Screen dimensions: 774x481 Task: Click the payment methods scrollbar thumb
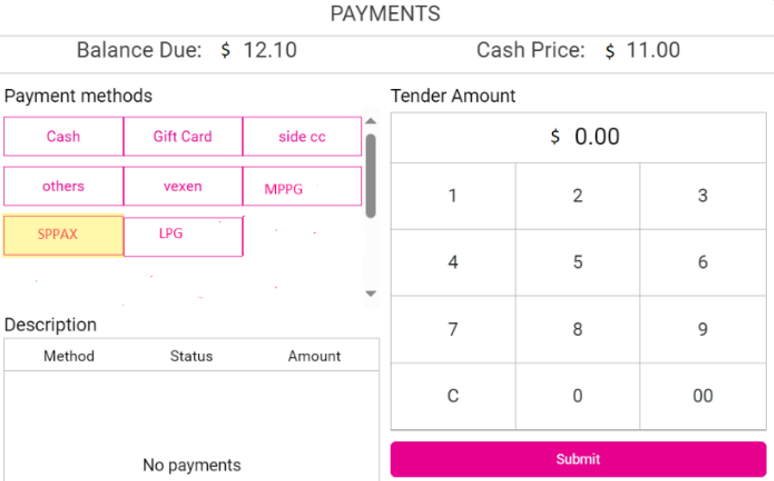pyautogui.click(x=371, y=175)
